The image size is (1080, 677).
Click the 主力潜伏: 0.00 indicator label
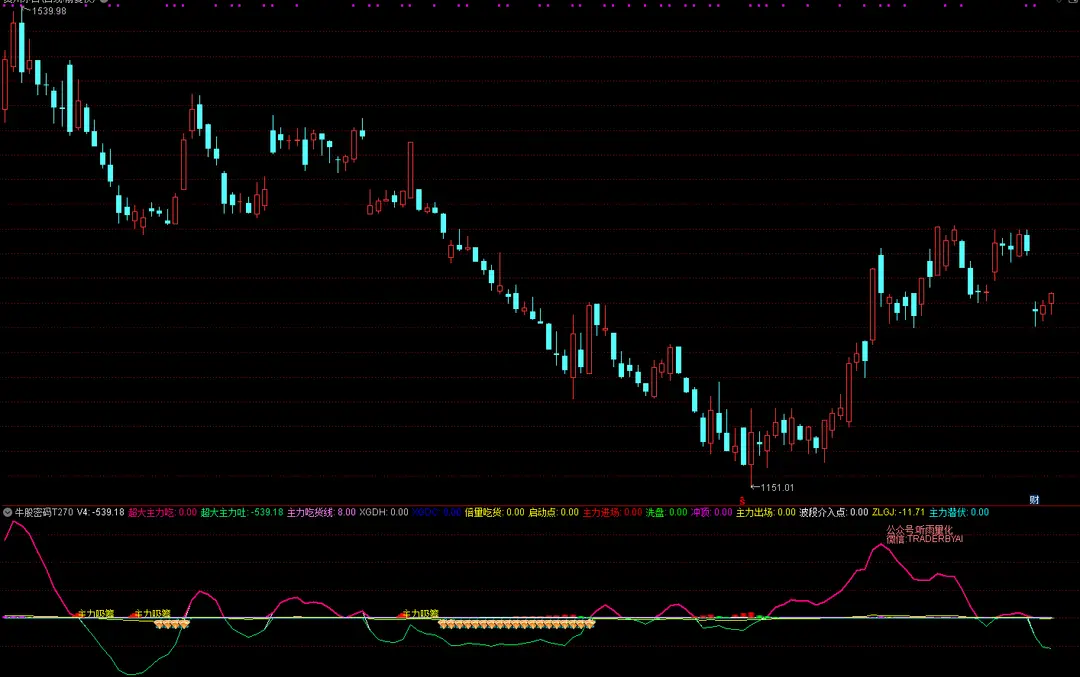(959, 512)
